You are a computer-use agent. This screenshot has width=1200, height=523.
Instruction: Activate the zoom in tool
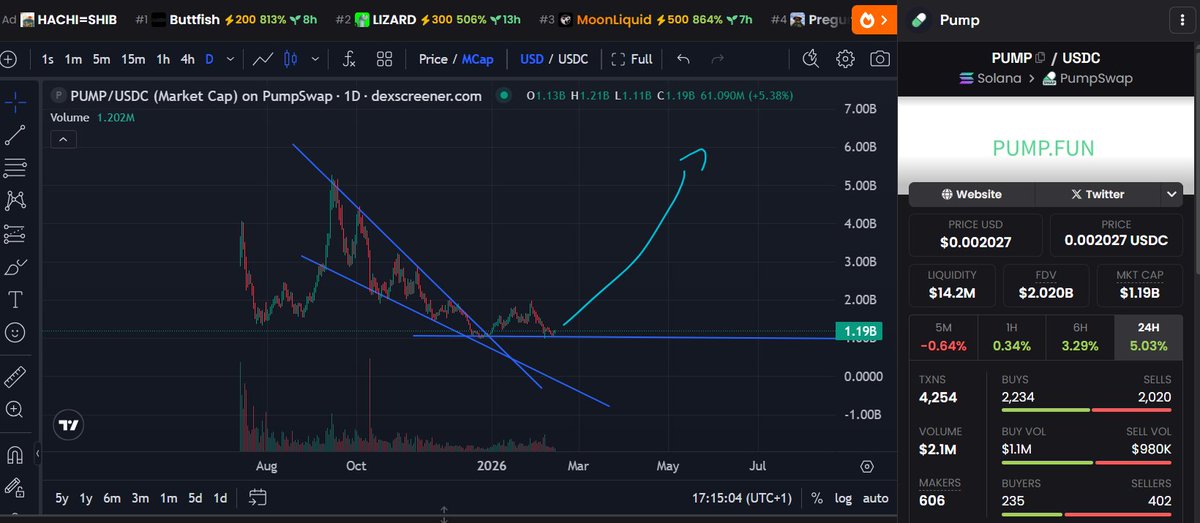(x=15, y=409)
